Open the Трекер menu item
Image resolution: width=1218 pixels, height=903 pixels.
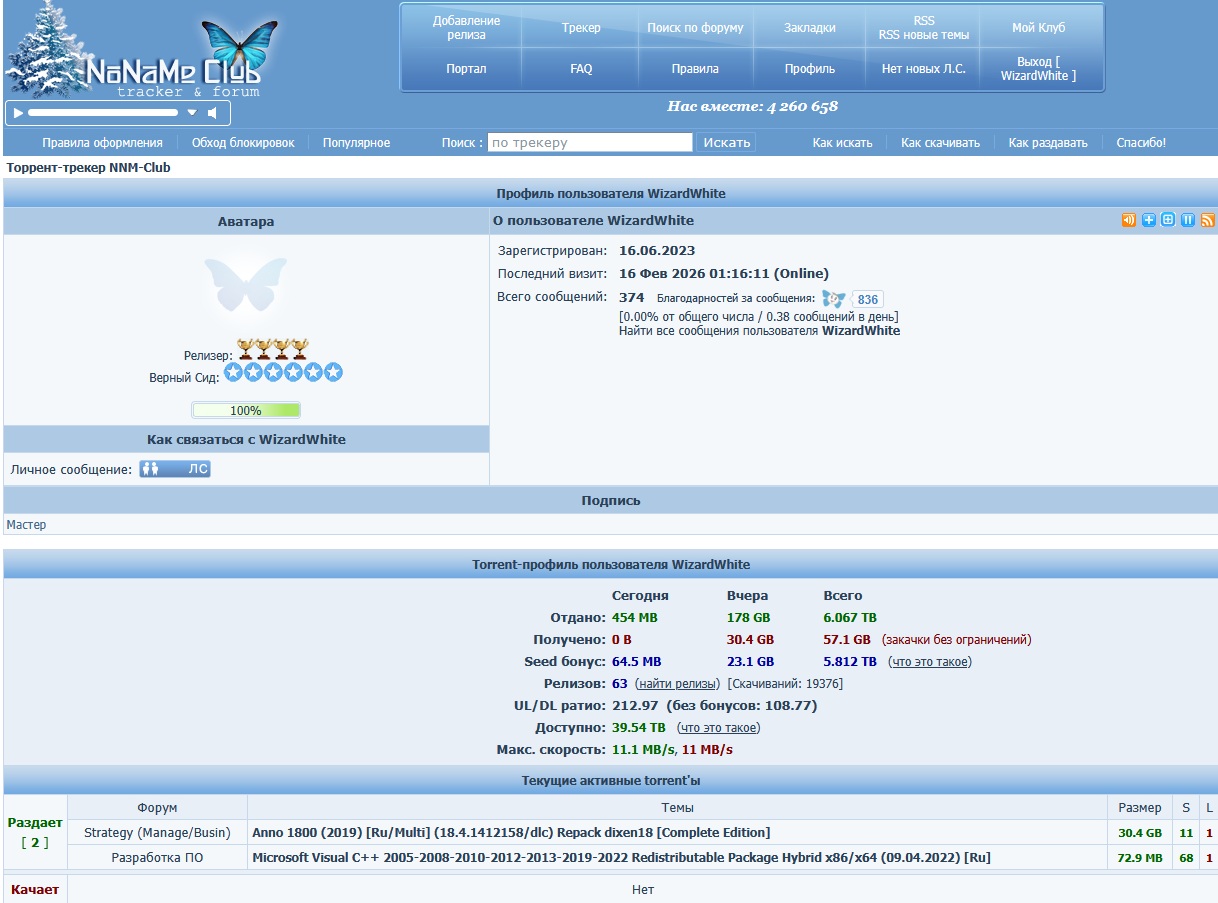pos(581,28)
